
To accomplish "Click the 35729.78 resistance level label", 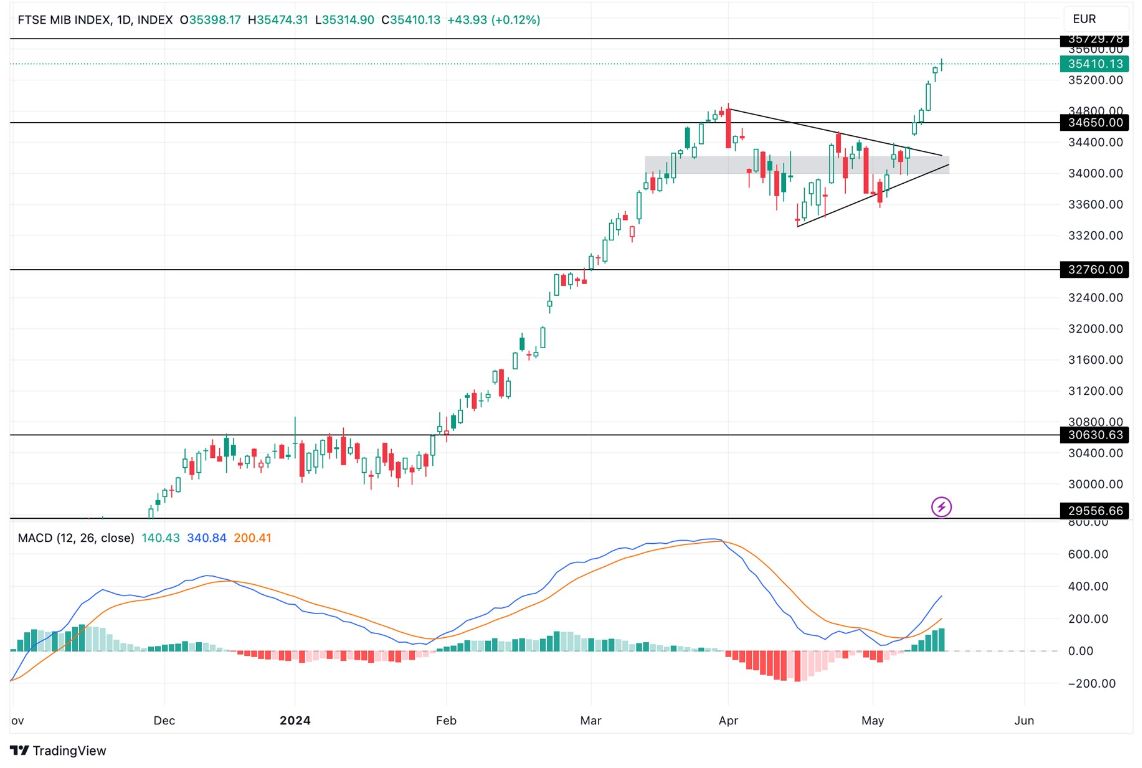I will point(1094,41).
